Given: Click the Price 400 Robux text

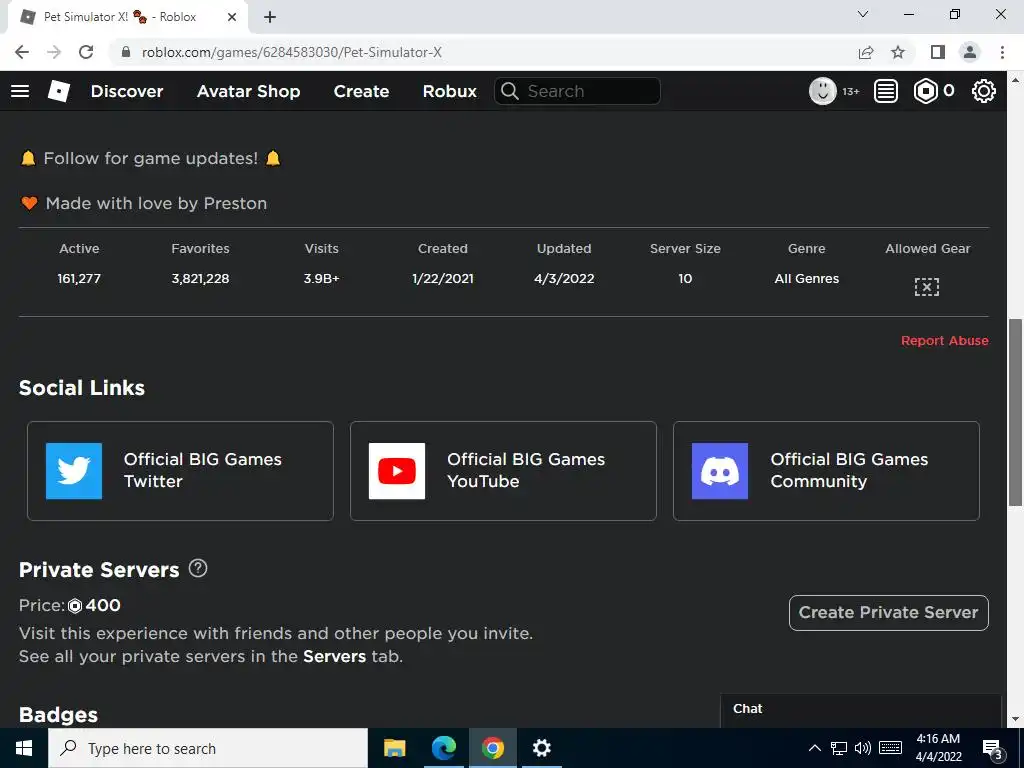Looking at the screenshot, I should tap(70, 605).
